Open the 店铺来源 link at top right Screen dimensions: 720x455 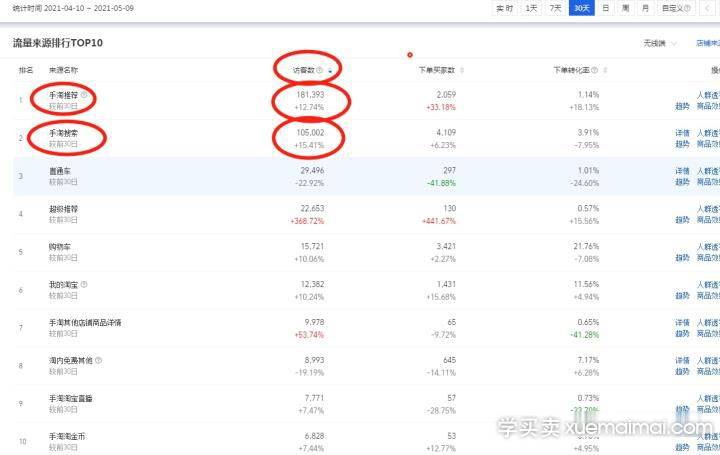708,43
